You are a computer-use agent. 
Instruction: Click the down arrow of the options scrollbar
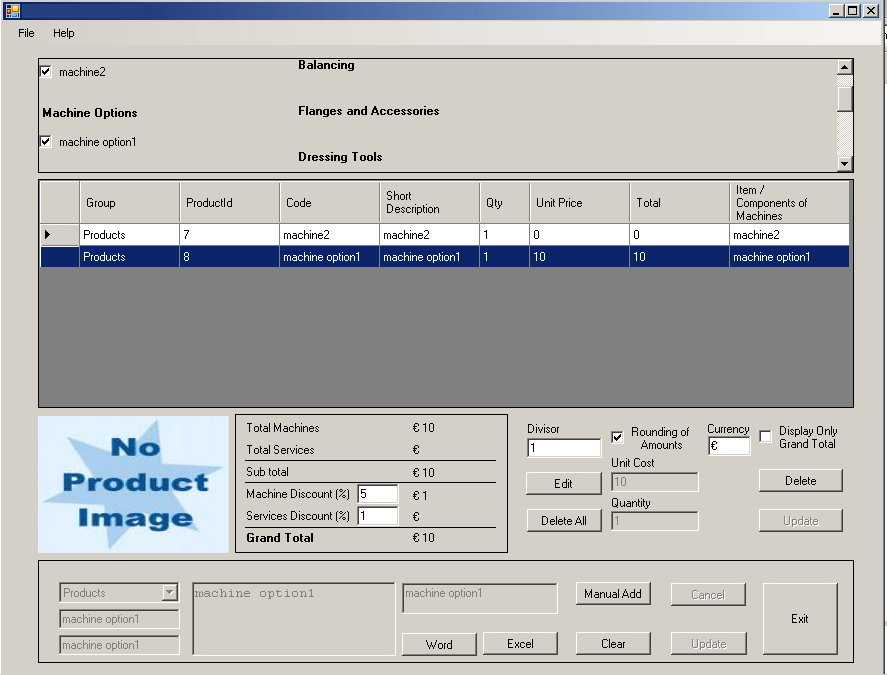[844, 161]
